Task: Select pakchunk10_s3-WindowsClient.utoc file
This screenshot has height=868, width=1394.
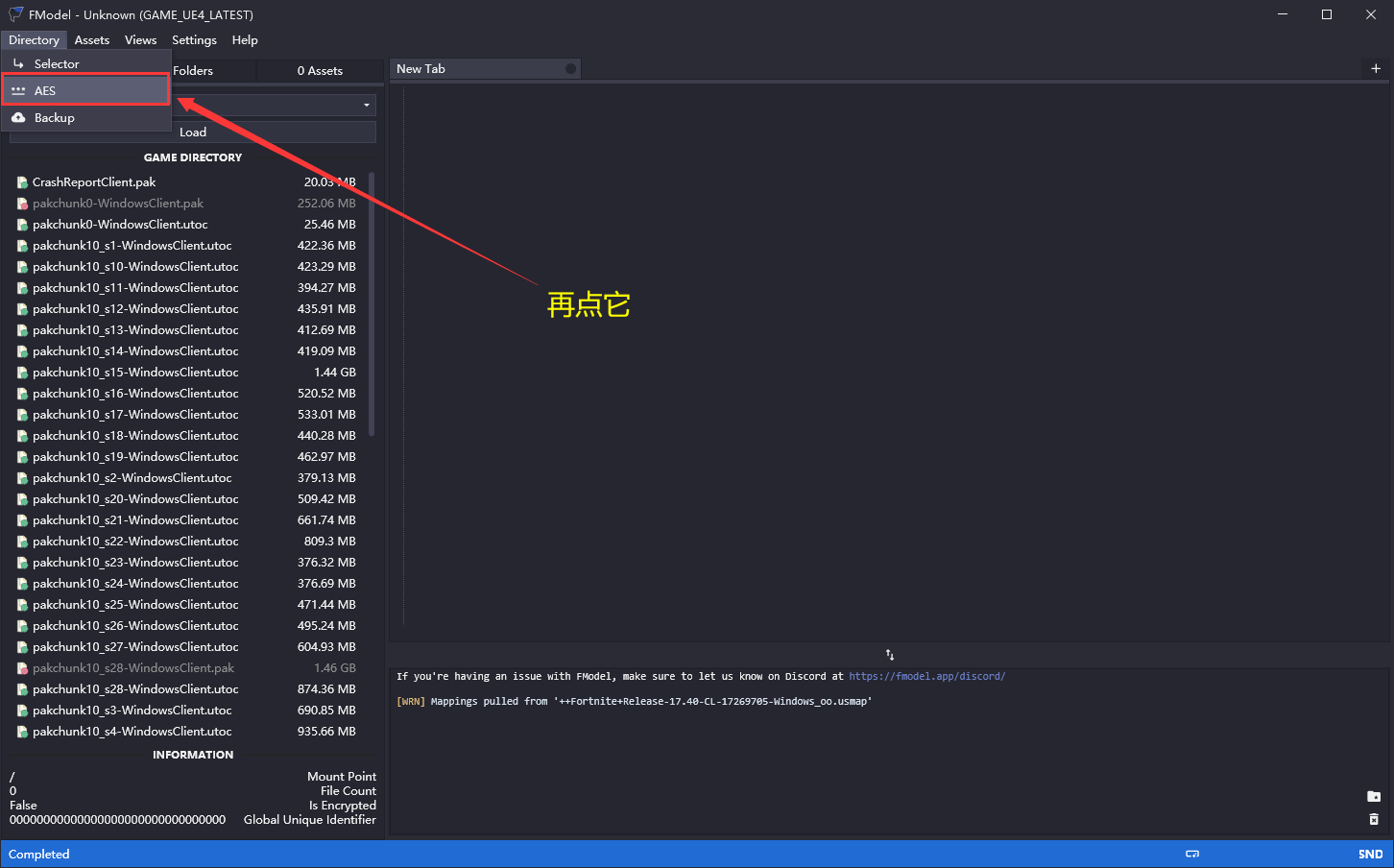Action: pos(187,711)
